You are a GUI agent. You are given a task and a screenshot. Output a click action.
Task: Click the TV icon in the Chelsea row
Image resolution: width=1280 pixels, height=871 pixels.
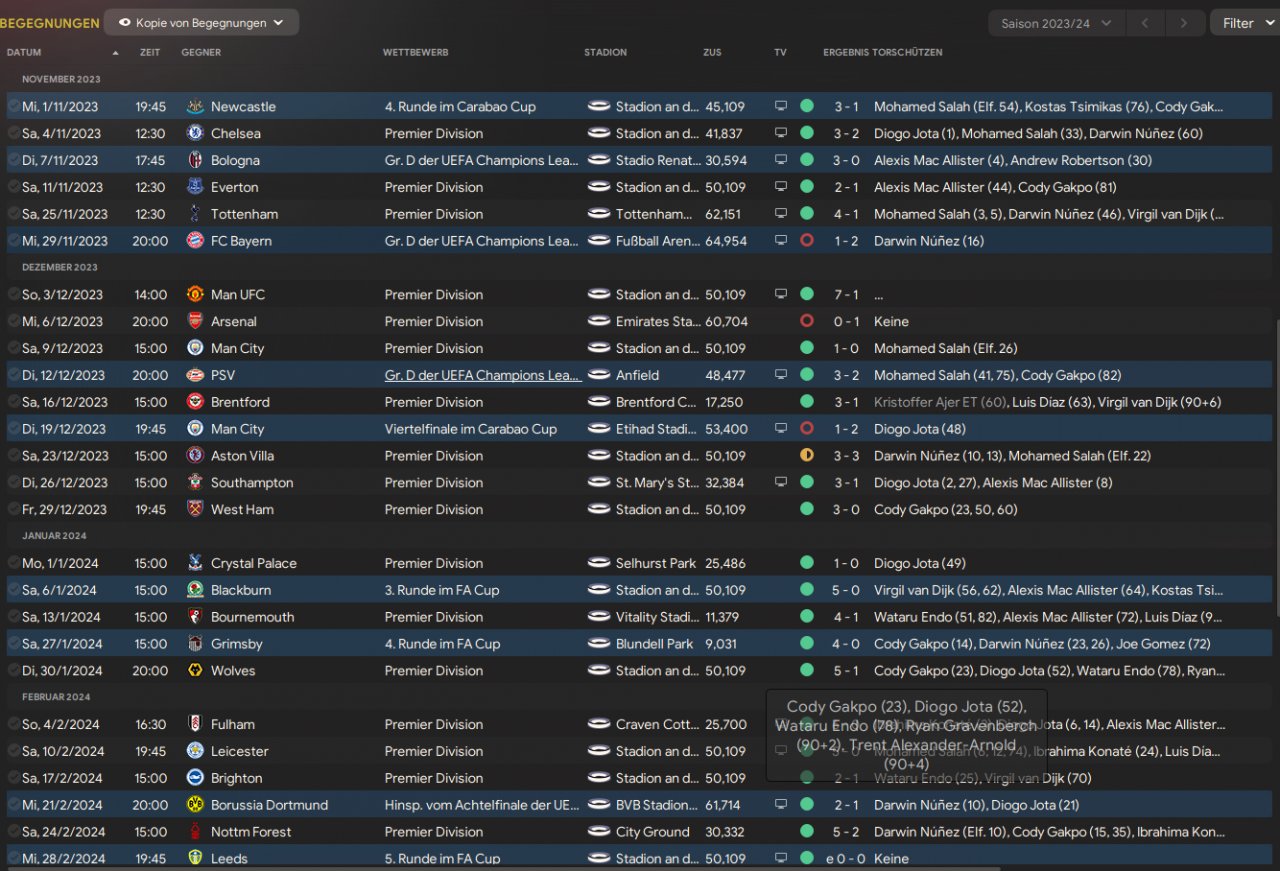[781, 134]
